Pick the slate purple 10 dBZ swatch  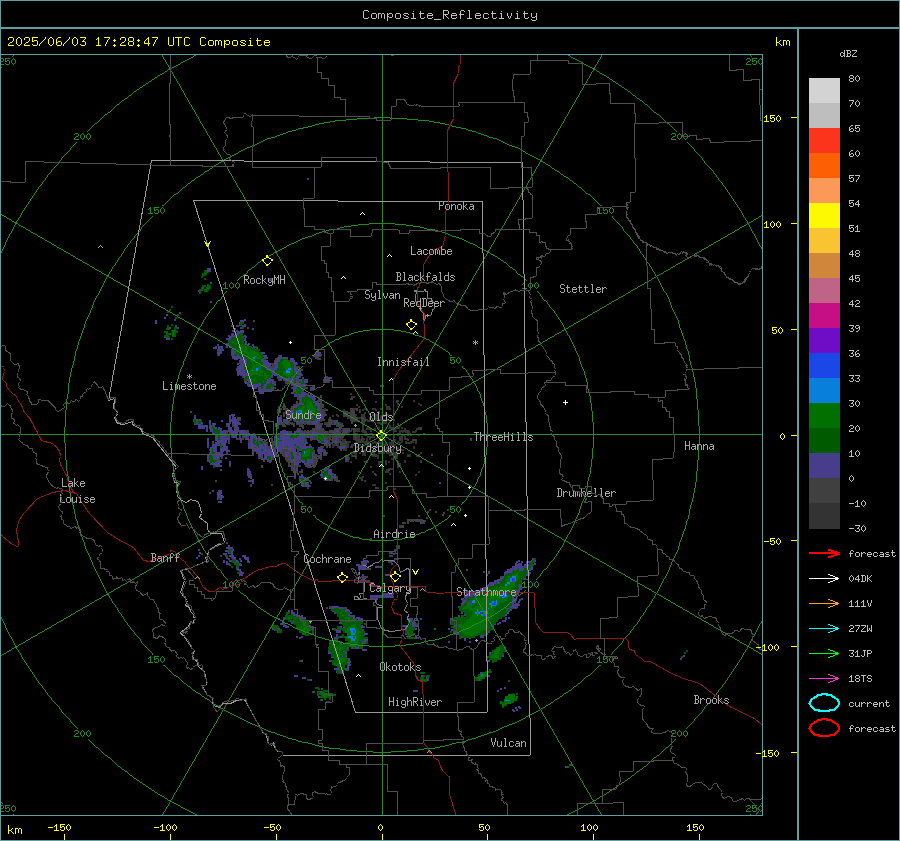pos(824,465)
